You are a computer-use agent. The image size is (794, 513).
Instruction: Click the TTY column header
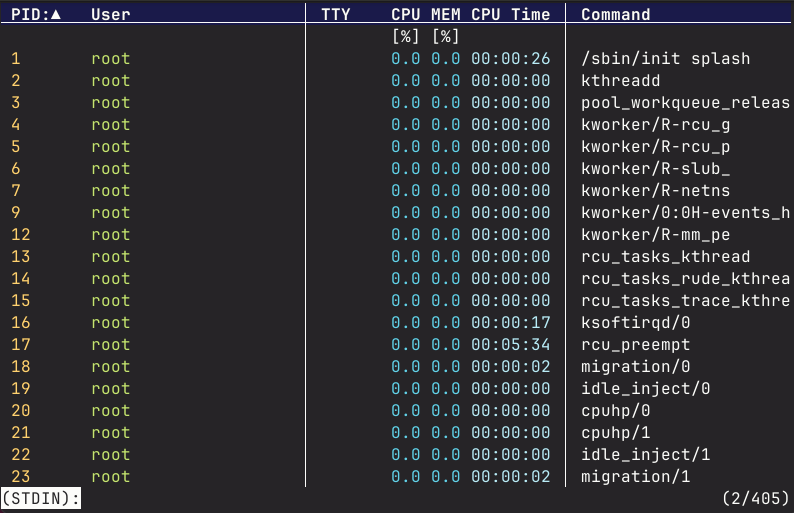(336, 15)
